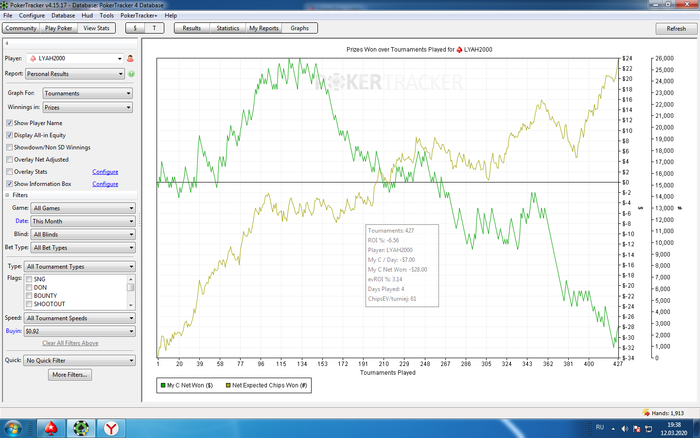Click the volume icon in system tray
The height and width of the screenshot is (438, 700).
(x=625, y=429)
